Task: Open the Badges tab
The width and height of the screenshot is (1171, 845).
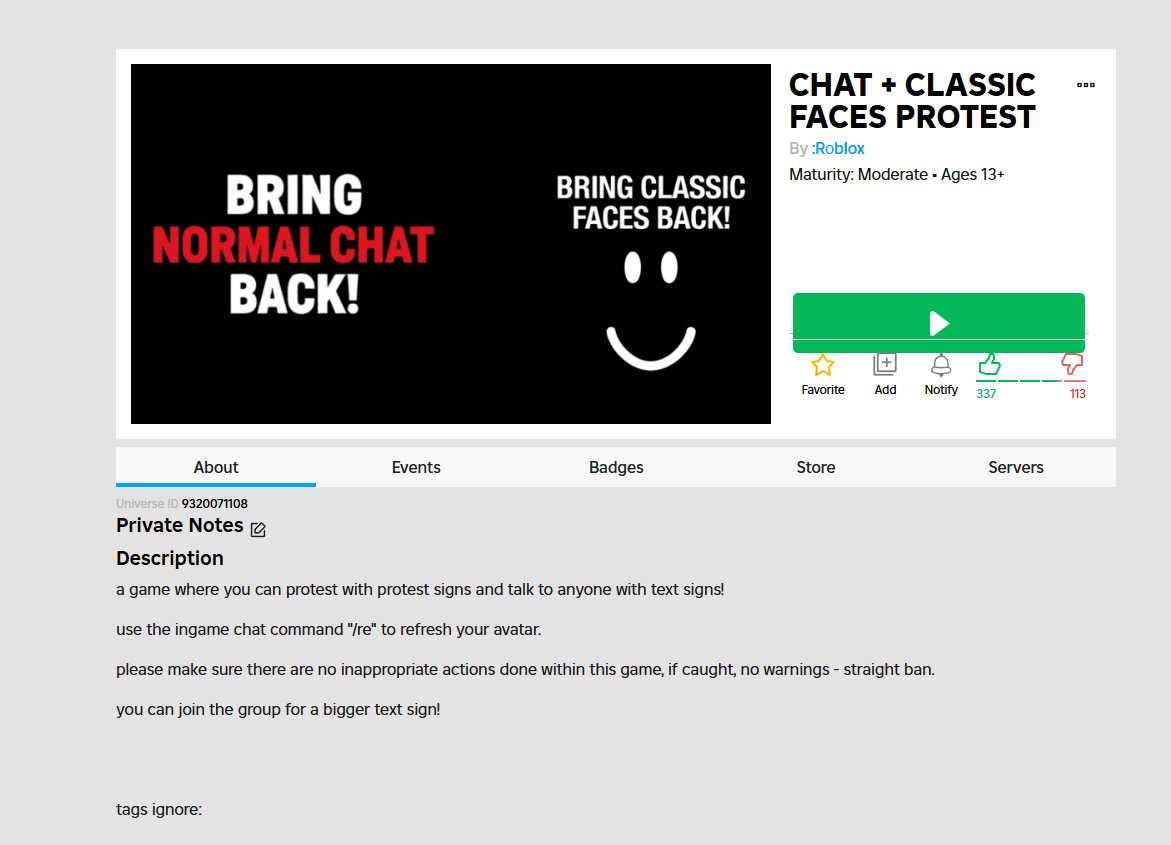Action: (616, 467)
